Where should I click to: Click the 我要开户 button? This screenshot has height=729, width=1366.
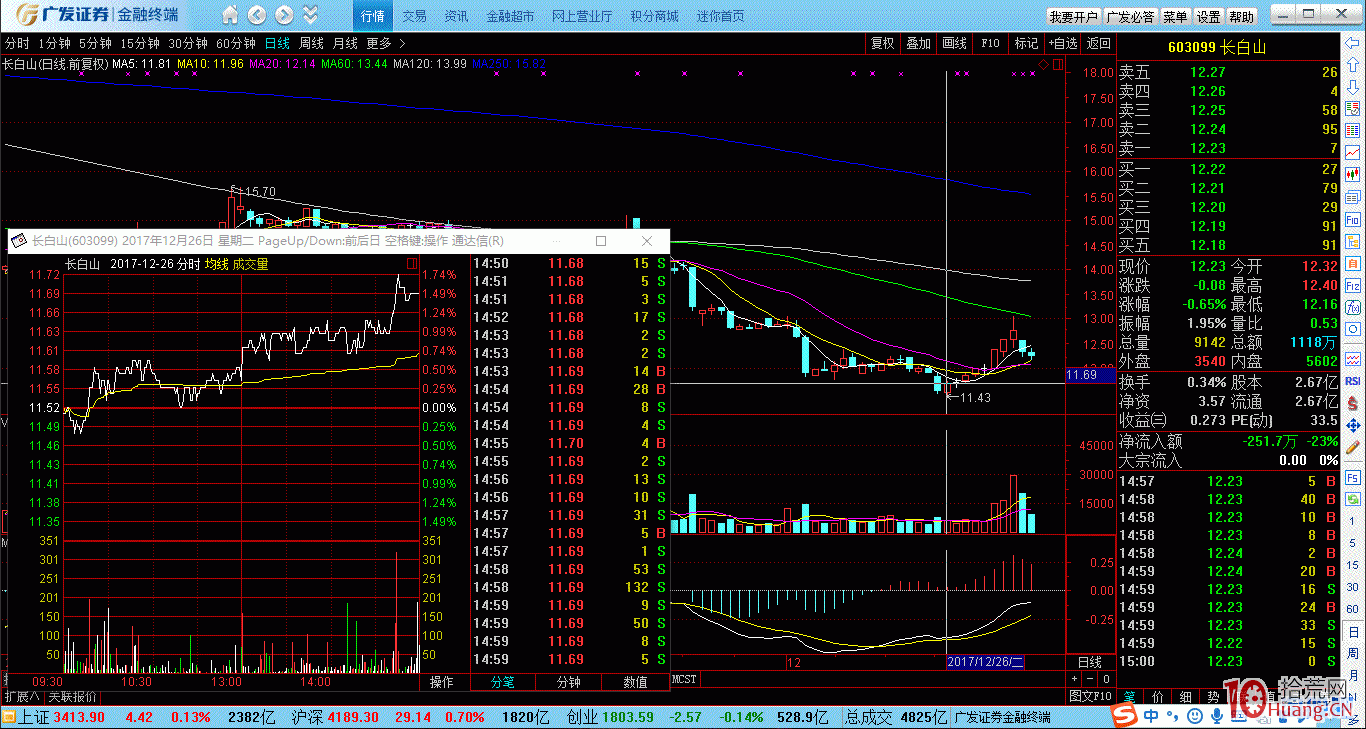click(1073, 17)
